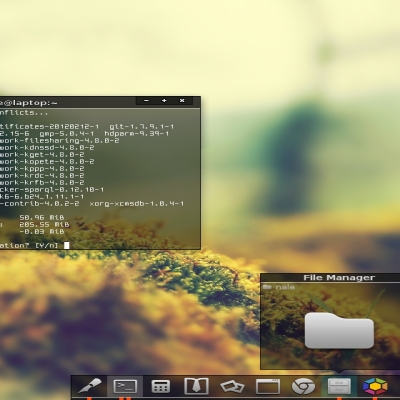
Task: Click 'xorg-xcmsdb-1.0.4-1' in terminal
Action: (x=137, y=203)
